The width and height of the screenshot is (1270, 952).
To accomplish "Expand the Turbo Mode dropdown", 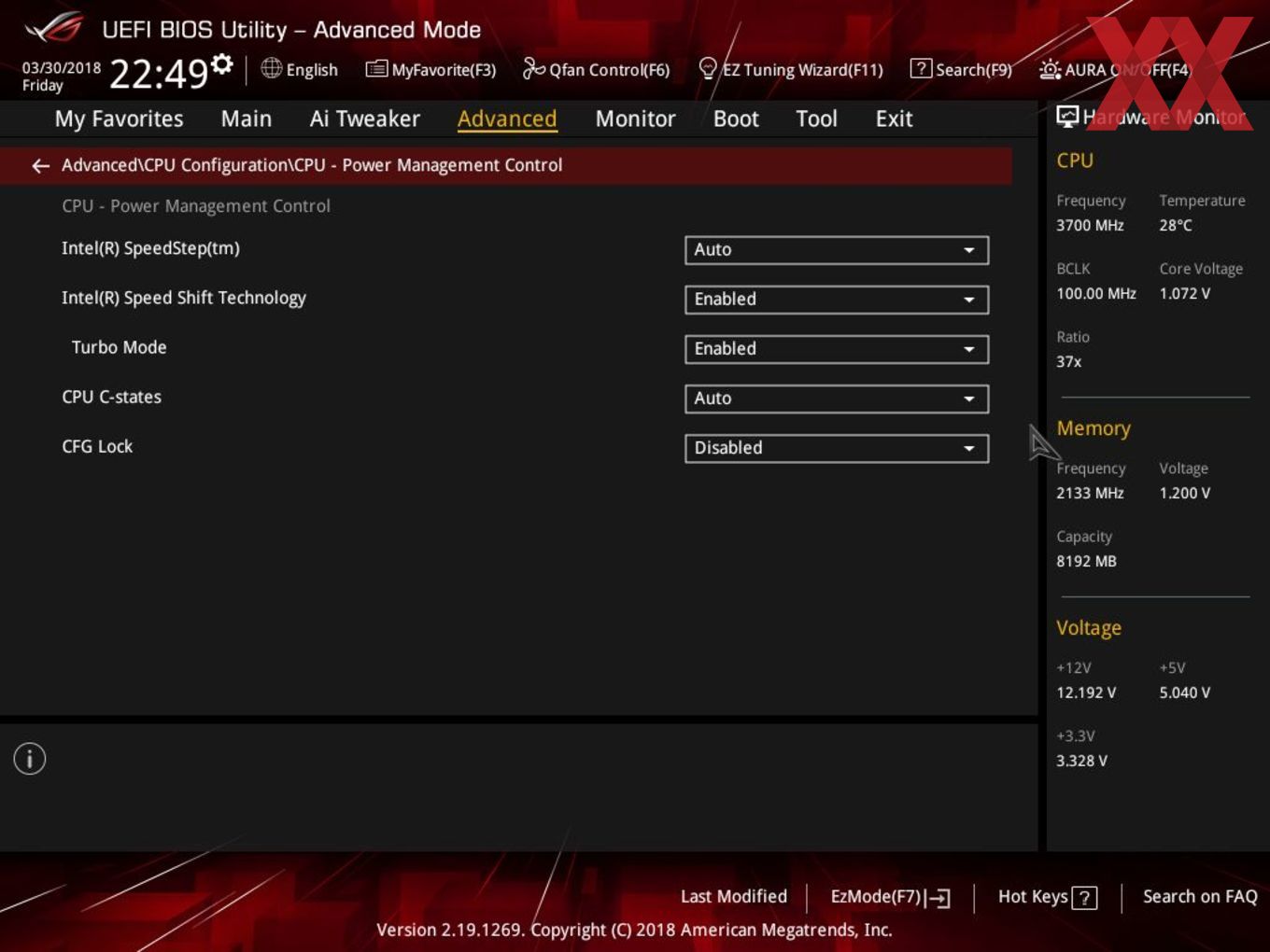I will [x=837, y=348].
